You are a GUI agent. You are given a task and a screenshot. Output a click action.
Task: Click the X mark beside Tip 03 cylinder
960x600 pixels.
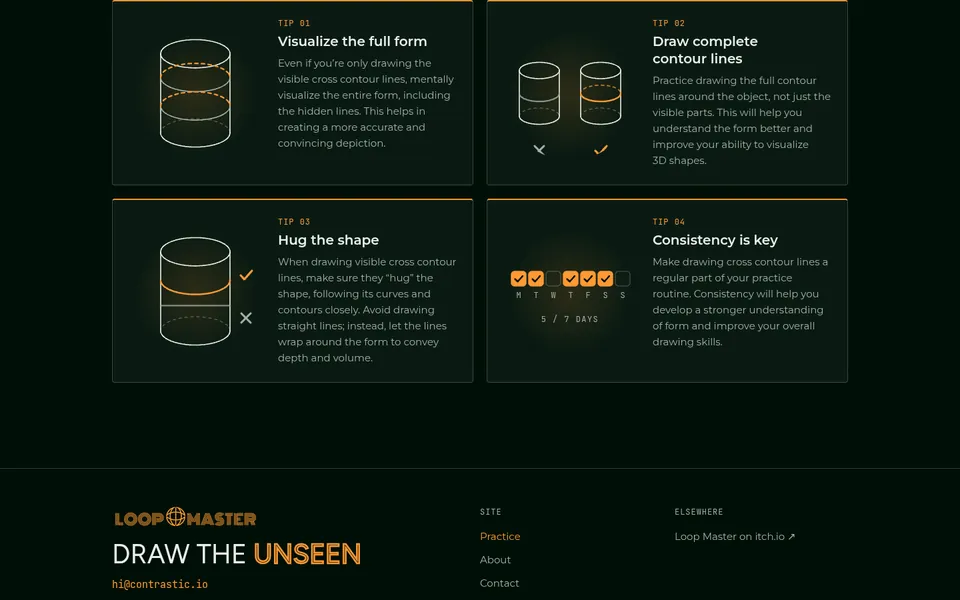[246, 318]
